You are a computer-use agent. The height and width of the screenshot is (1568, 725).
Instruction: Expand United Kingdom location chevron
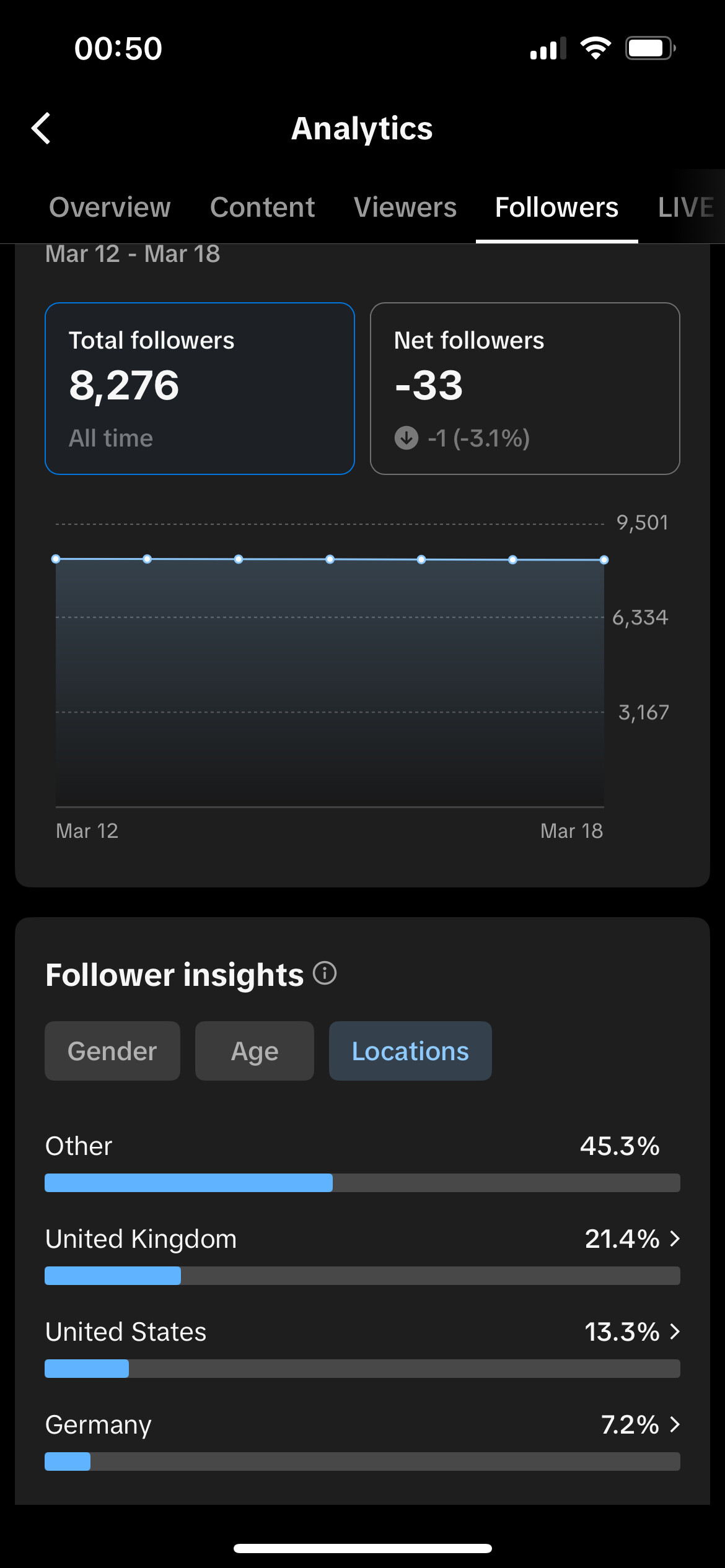coord(675,1239)
